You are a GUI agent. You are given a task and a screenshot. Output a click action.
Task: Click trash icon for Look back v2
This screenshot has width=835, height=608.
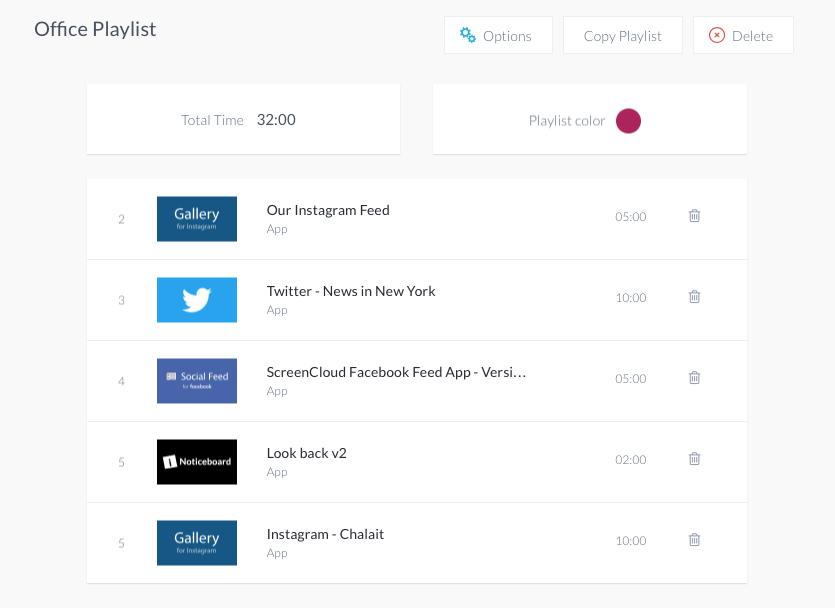[x=694, y=458]
